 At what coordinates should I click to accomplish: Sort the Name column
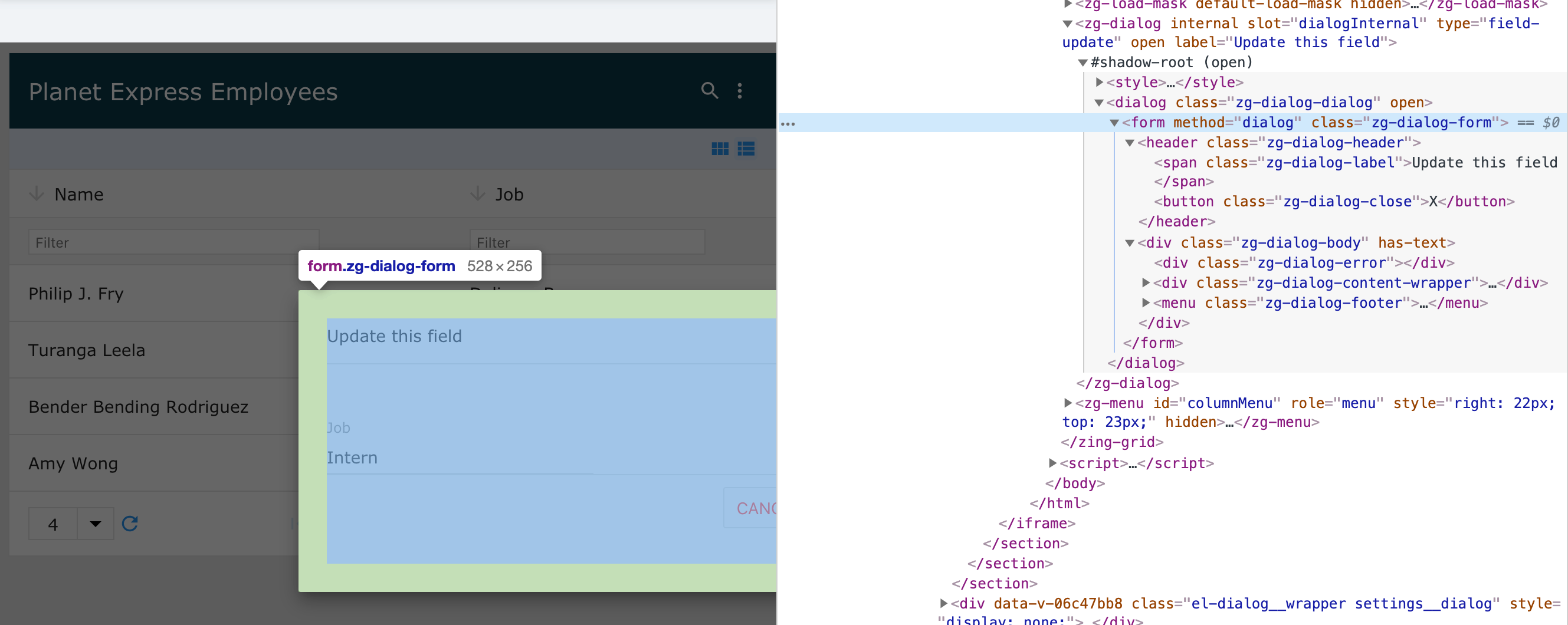tap(79, 193)
